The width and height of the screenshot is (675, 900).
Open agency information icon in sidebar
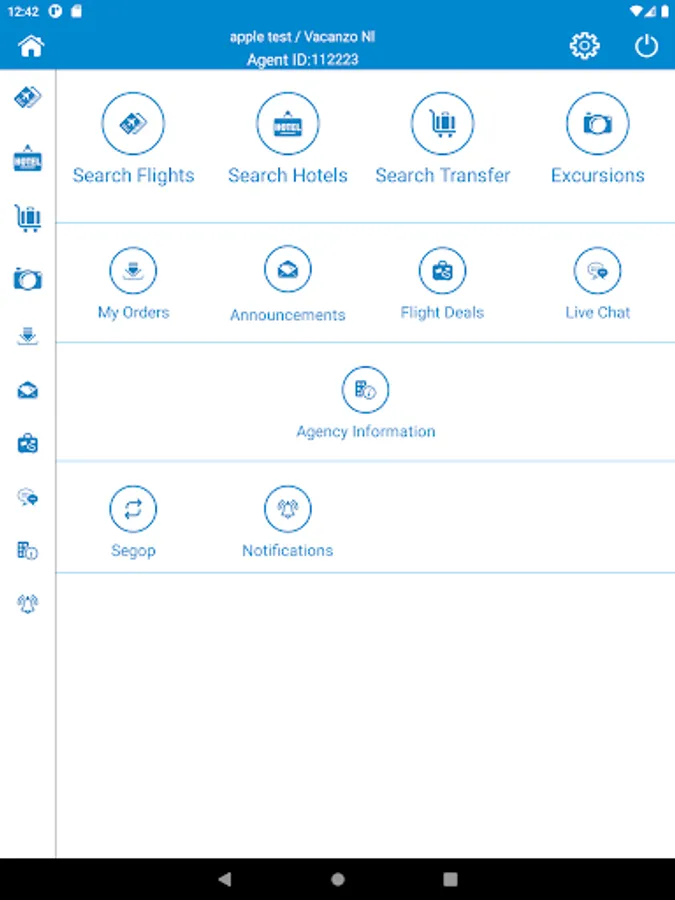28,551
